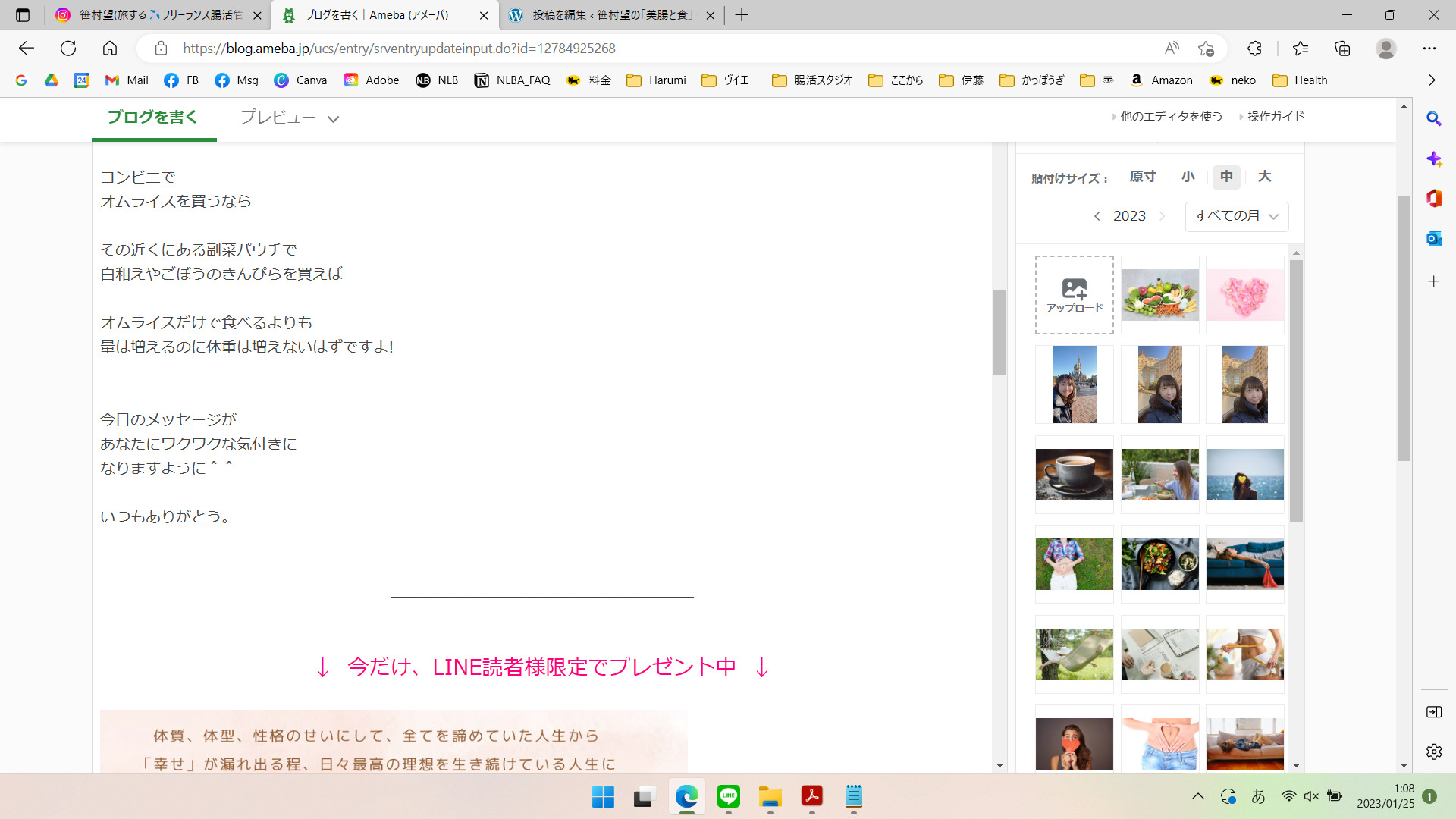Reload the page with refresh icon
1456x819 pixels.
click(68, 49)
